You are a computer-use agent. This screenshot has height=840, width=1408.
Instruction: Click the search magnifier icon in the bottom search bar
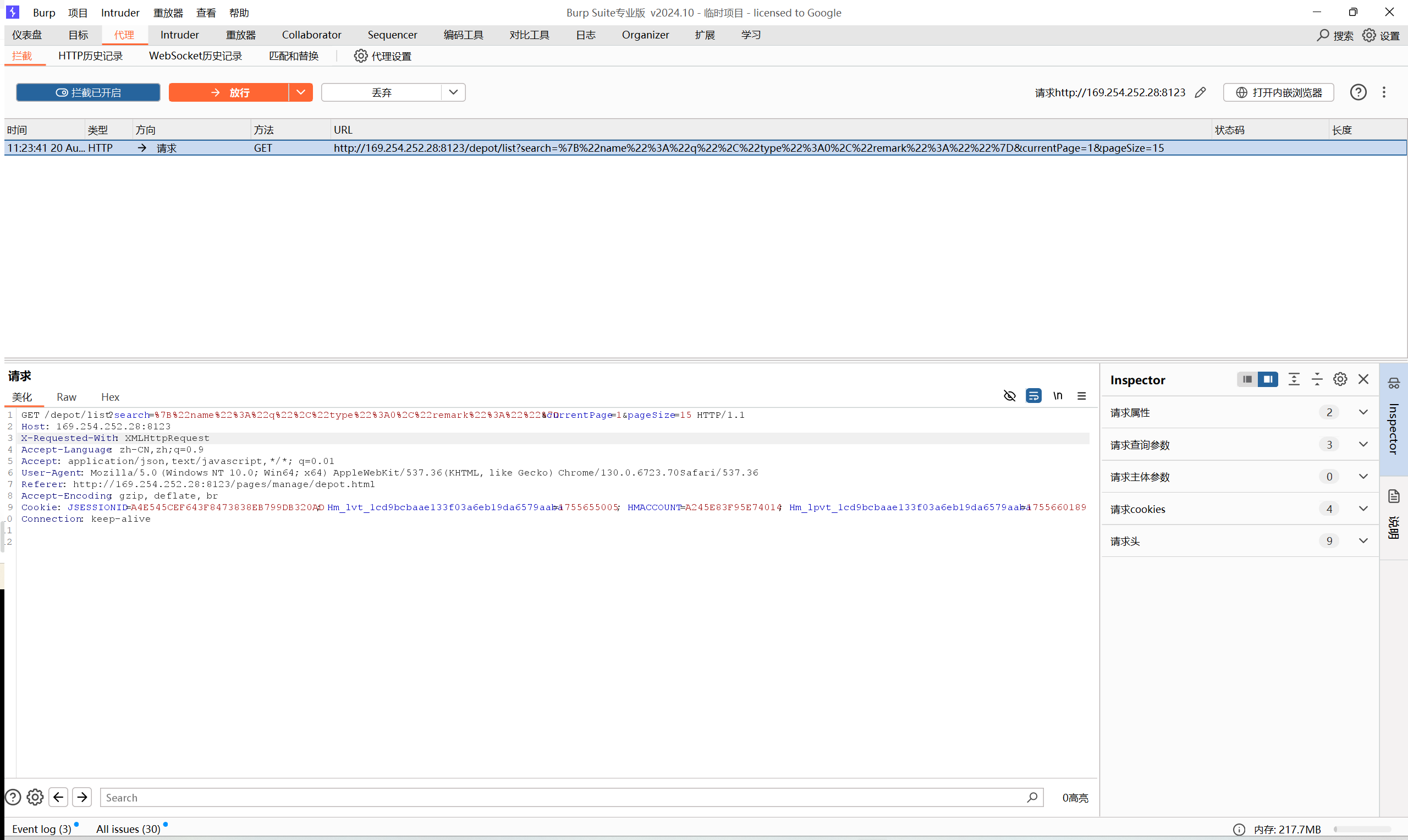pos(1032,797)
